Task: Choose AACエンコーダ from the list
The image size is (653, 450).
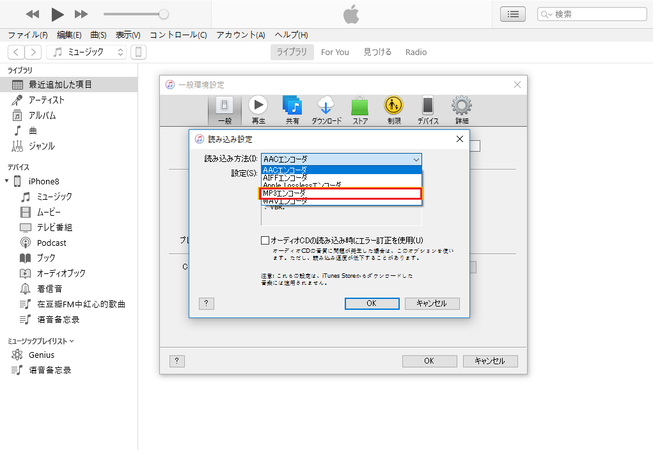Action: 341,169
